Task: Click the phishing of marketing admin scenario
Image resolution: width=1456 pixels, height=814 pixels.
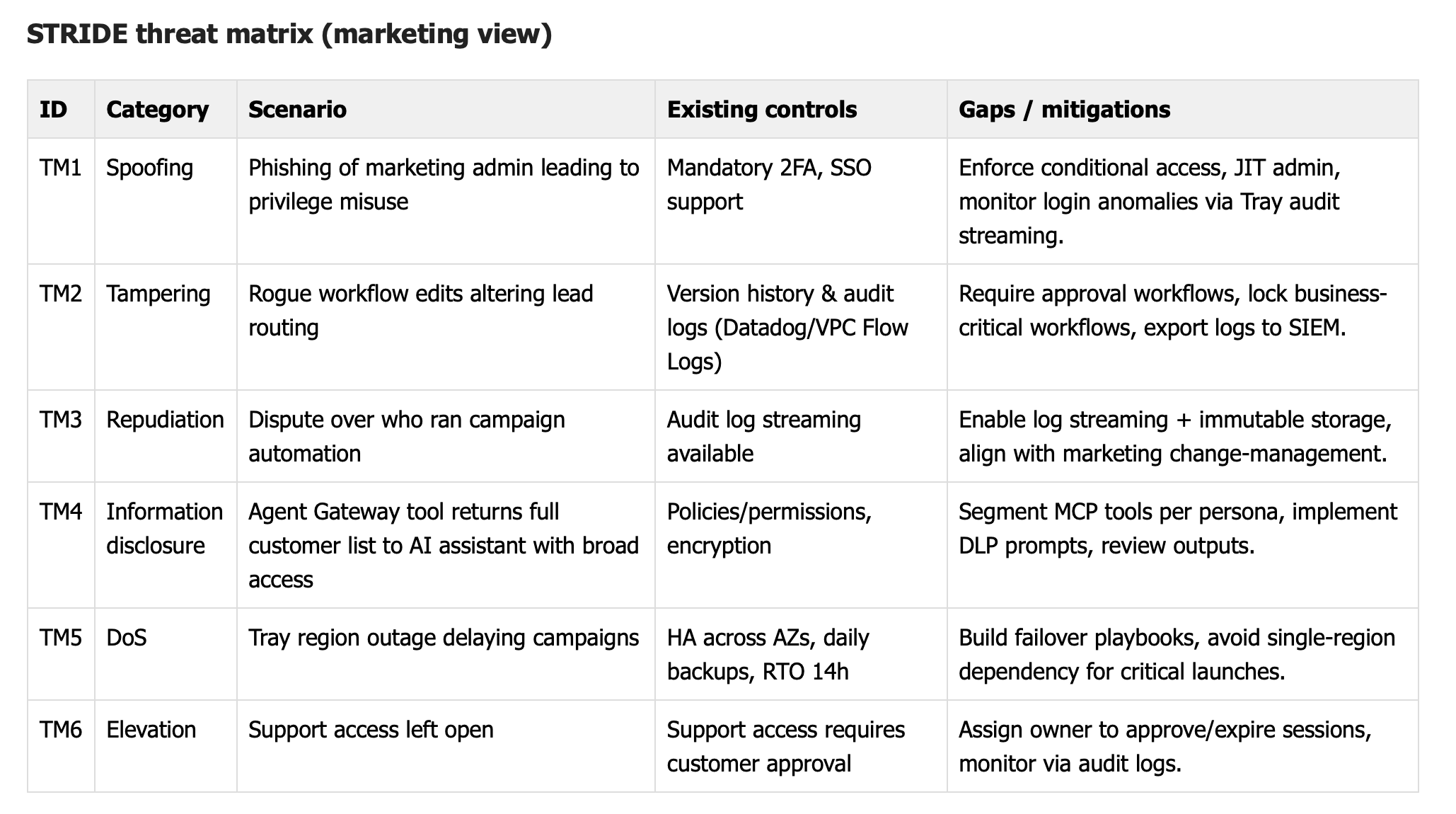Action: [x=444, y=185]
